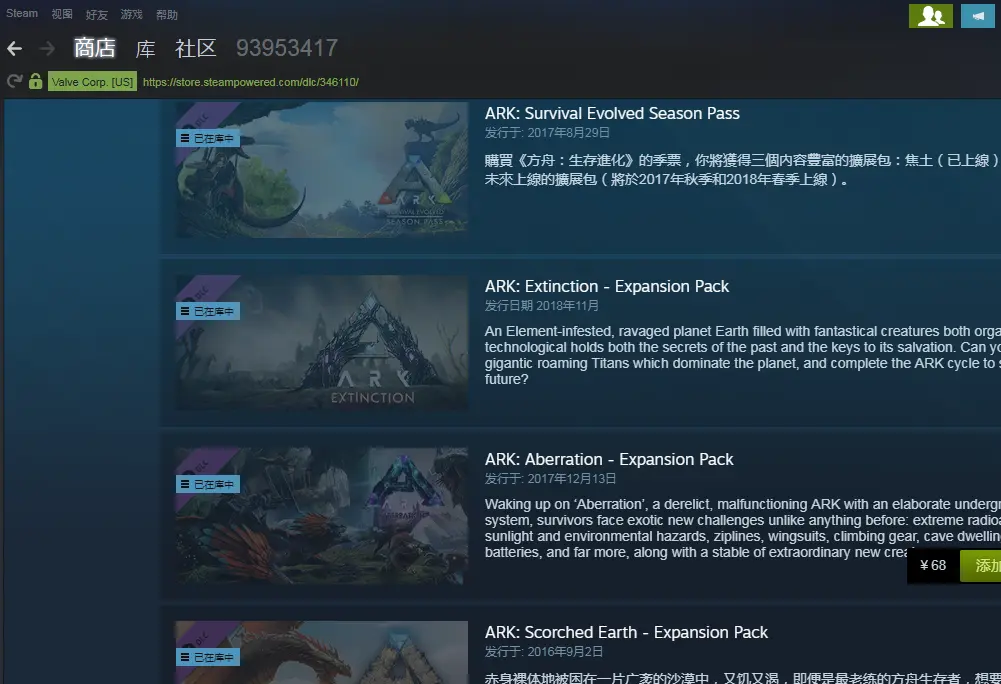Click the green secure padlock icon

[36, 81]
